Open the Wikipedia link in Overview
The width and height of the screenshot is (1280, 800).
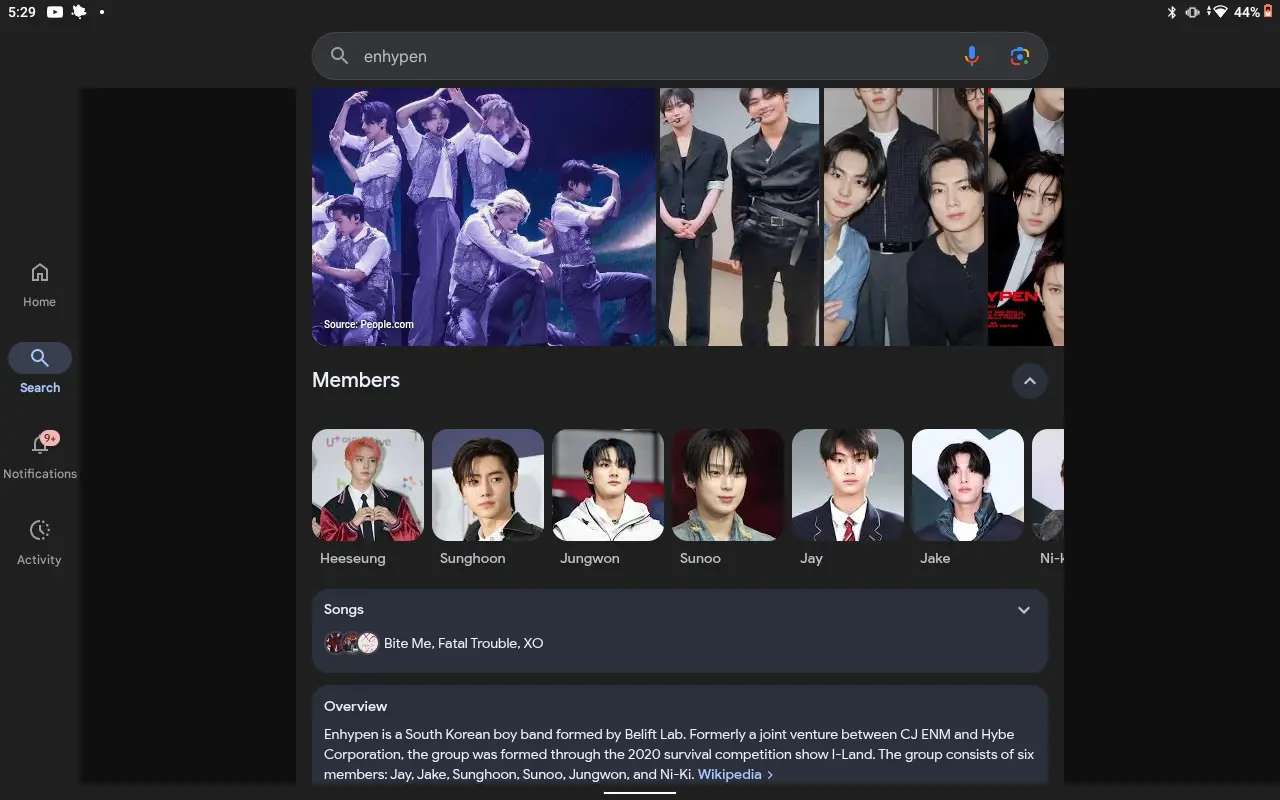[x=729, y=774]
